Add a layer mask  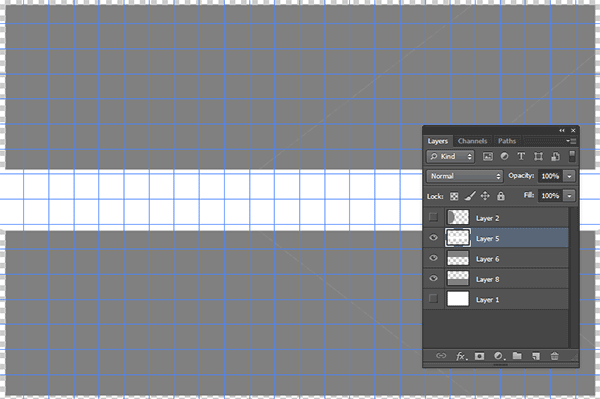click(479, 356)
